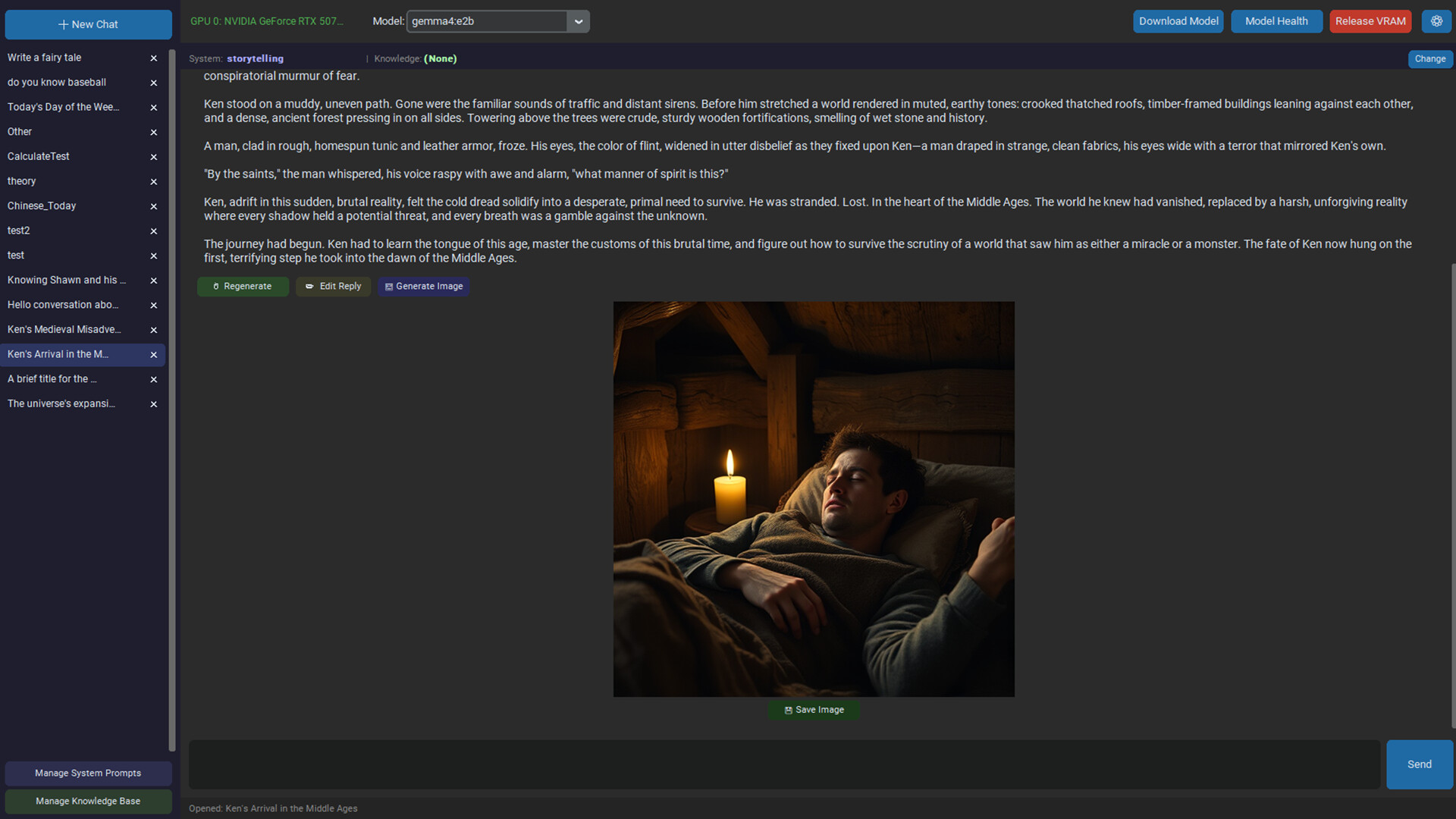Delete the 'Write a fairy tale' chat
The width and height of the screenshot is (1456, 819).
tap(154, 58)
